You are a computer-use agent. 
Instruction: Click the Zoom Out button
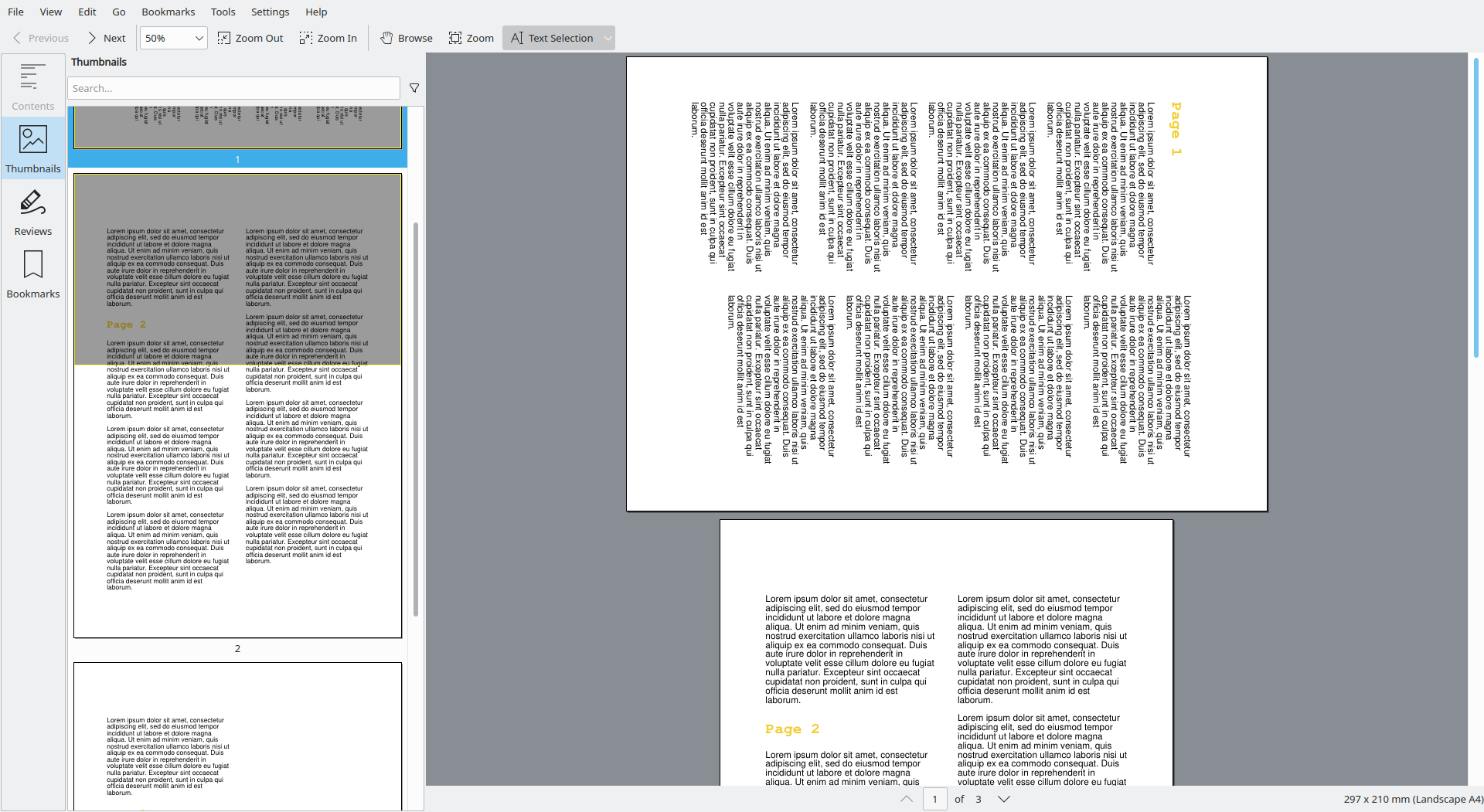pos(250,38)
